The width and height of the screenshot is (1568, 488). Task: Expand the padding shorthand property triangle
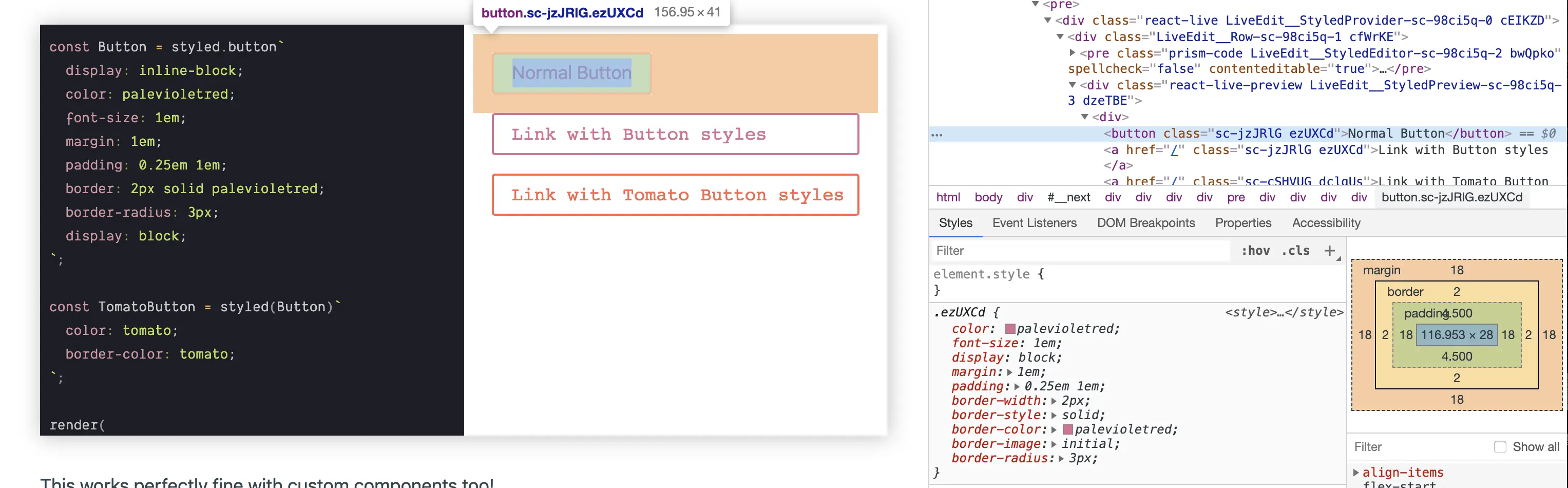[x=1017, y=386]
